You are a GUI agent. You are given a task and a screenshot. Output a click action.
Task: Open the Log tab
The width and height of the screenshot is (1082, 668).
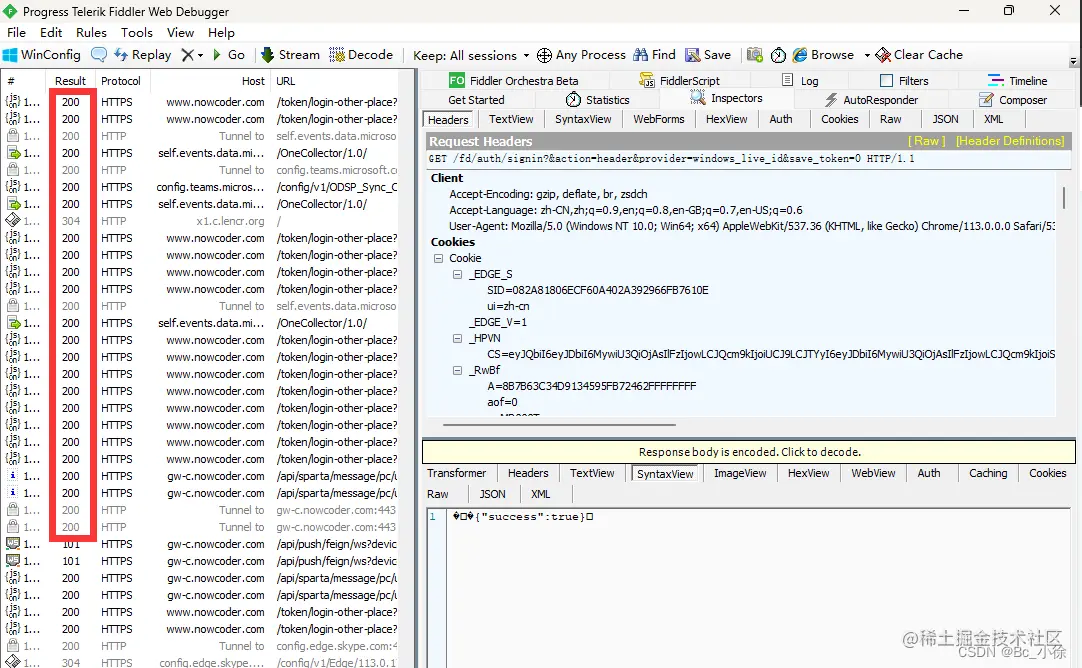(x=800, y=81)
